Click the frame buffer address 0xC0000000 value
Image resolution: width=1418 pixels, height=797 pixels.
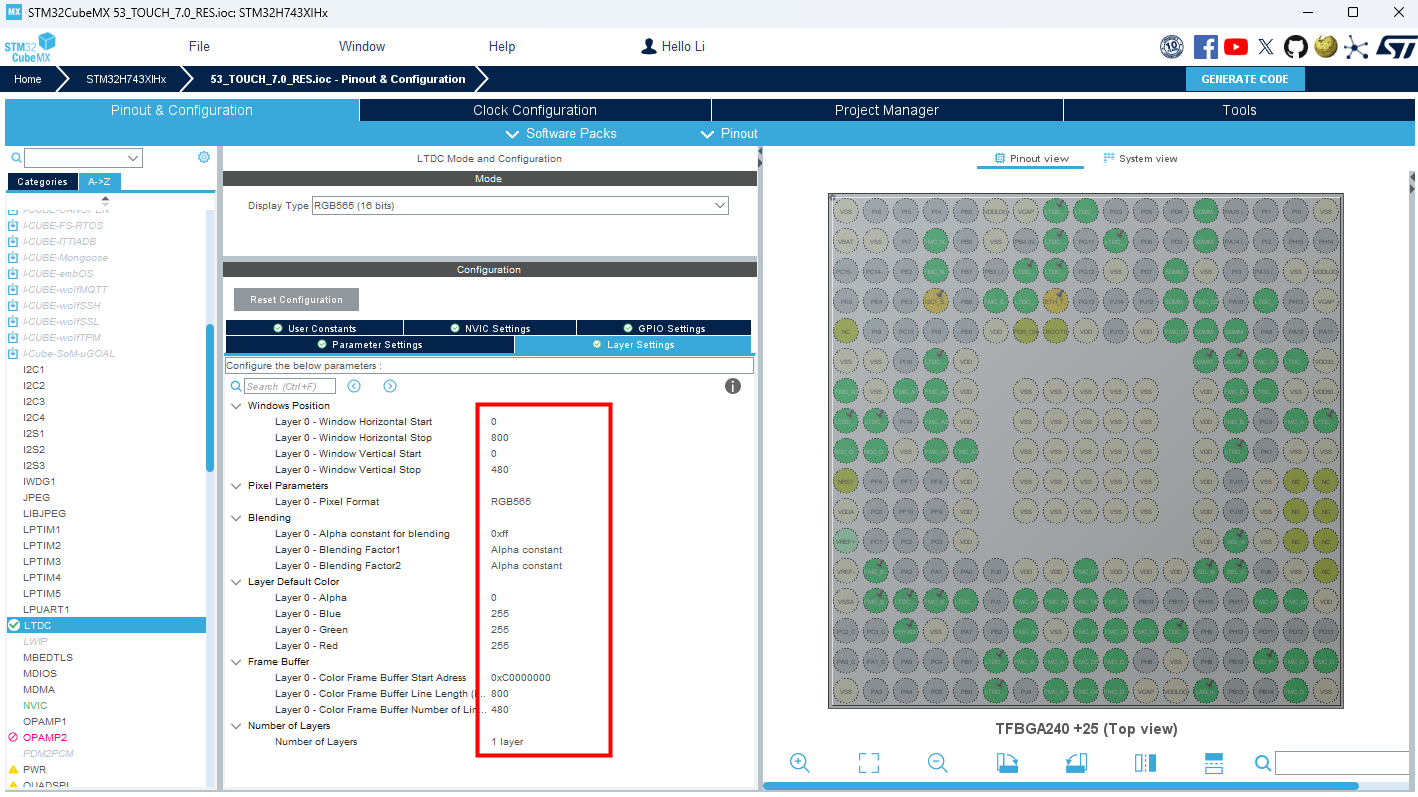520,678
